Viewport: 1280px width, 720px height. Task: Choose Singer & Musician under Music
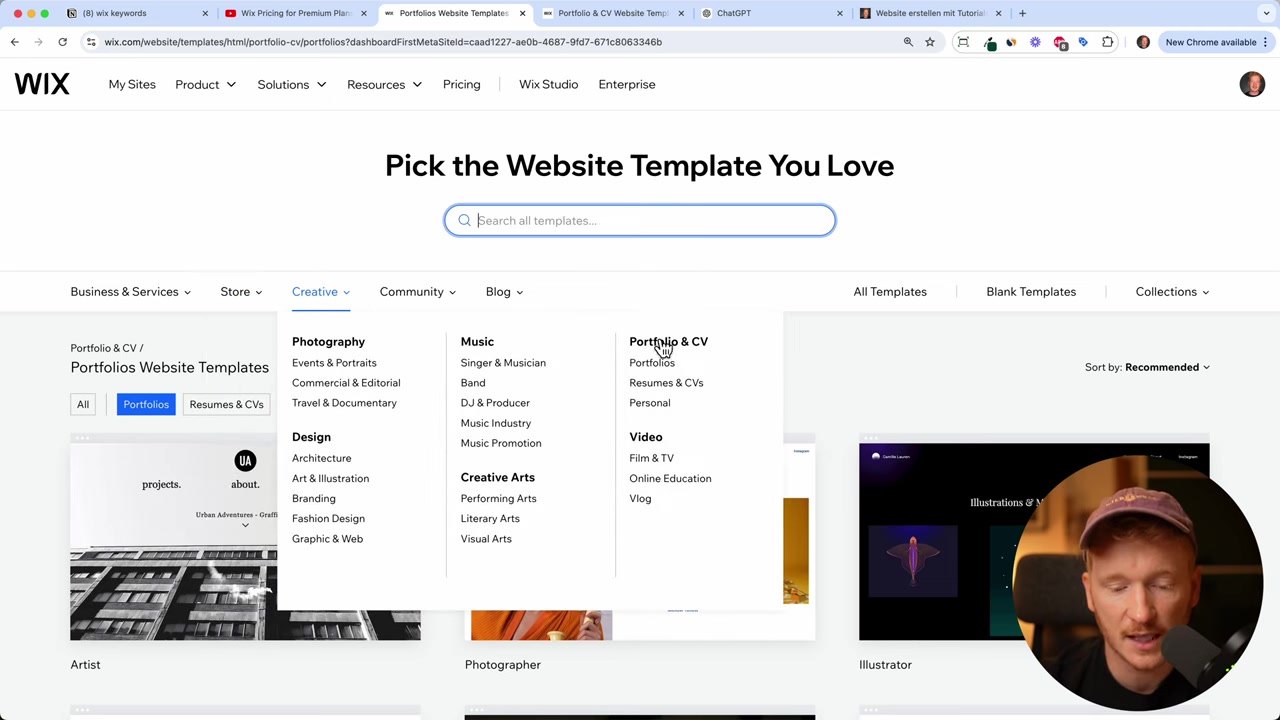pyautogui.click(x=503, y=363)
